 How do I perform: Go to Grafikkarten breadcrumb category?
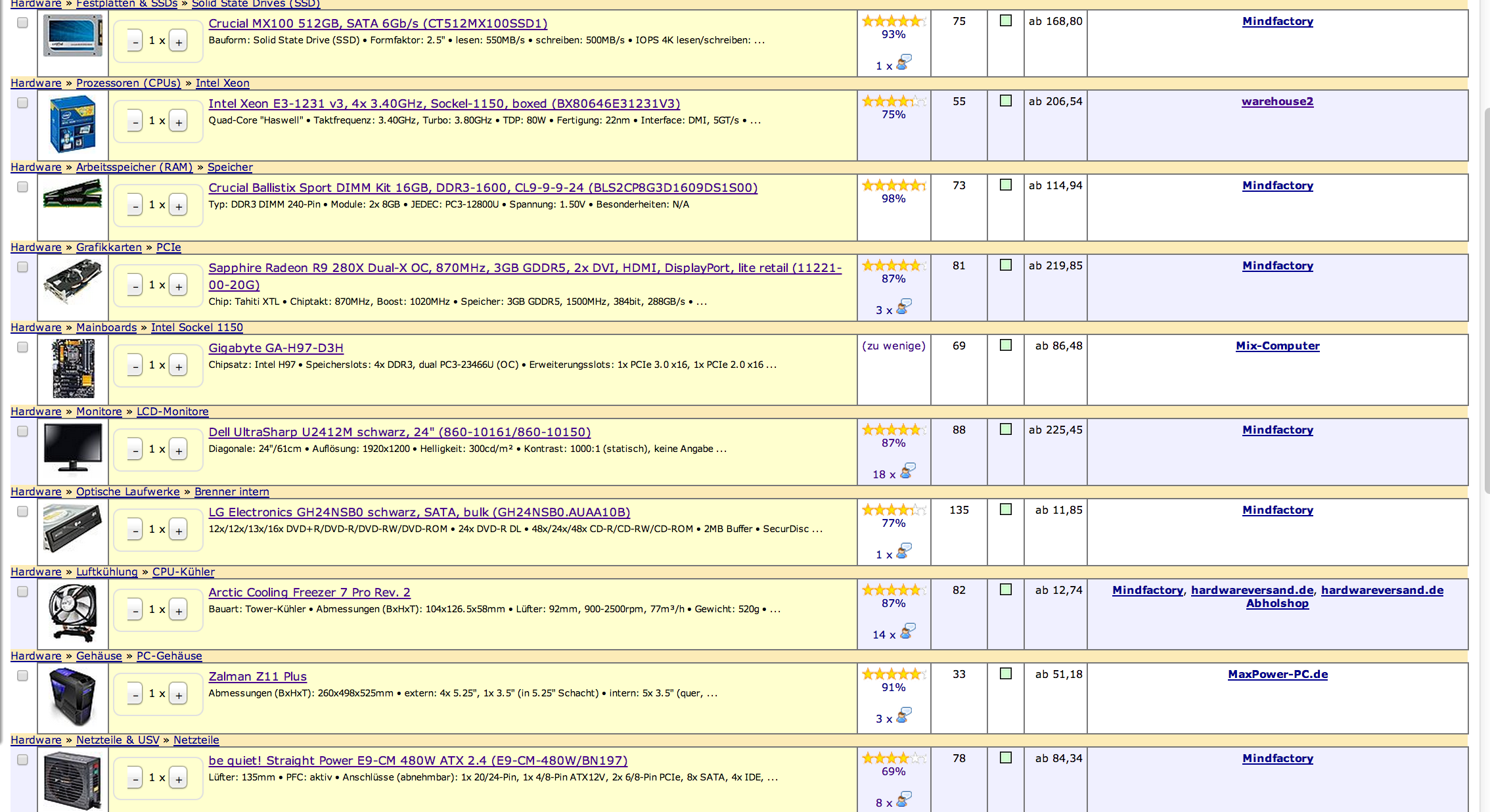click(x=109, y=247)
